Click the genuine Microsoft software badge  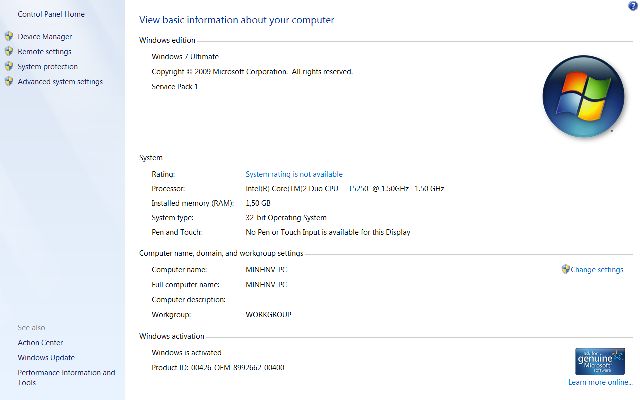(600, 361)
